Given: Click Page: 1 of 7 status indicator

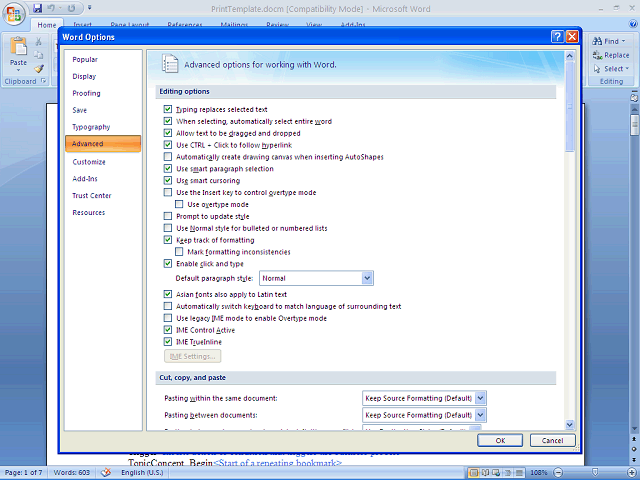Looking at the screenshot, I should point(23,473).
